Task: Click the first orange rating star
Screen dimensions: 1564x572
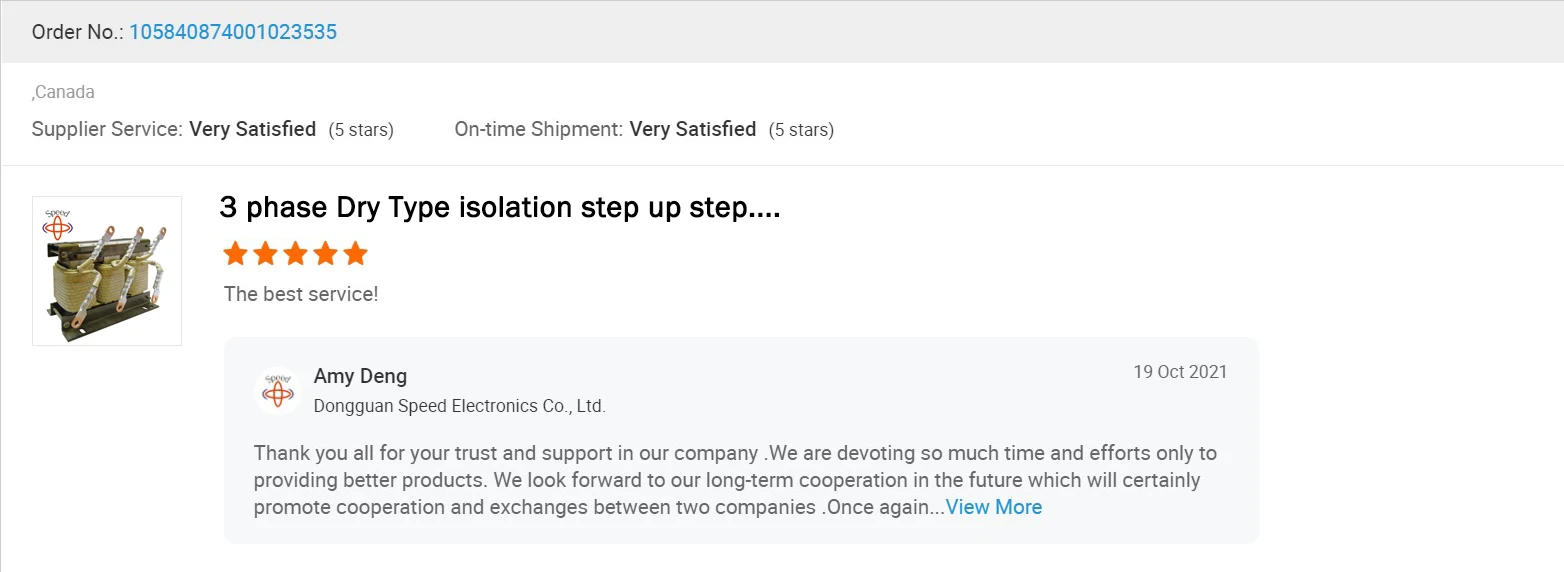Action: (235, 254)
